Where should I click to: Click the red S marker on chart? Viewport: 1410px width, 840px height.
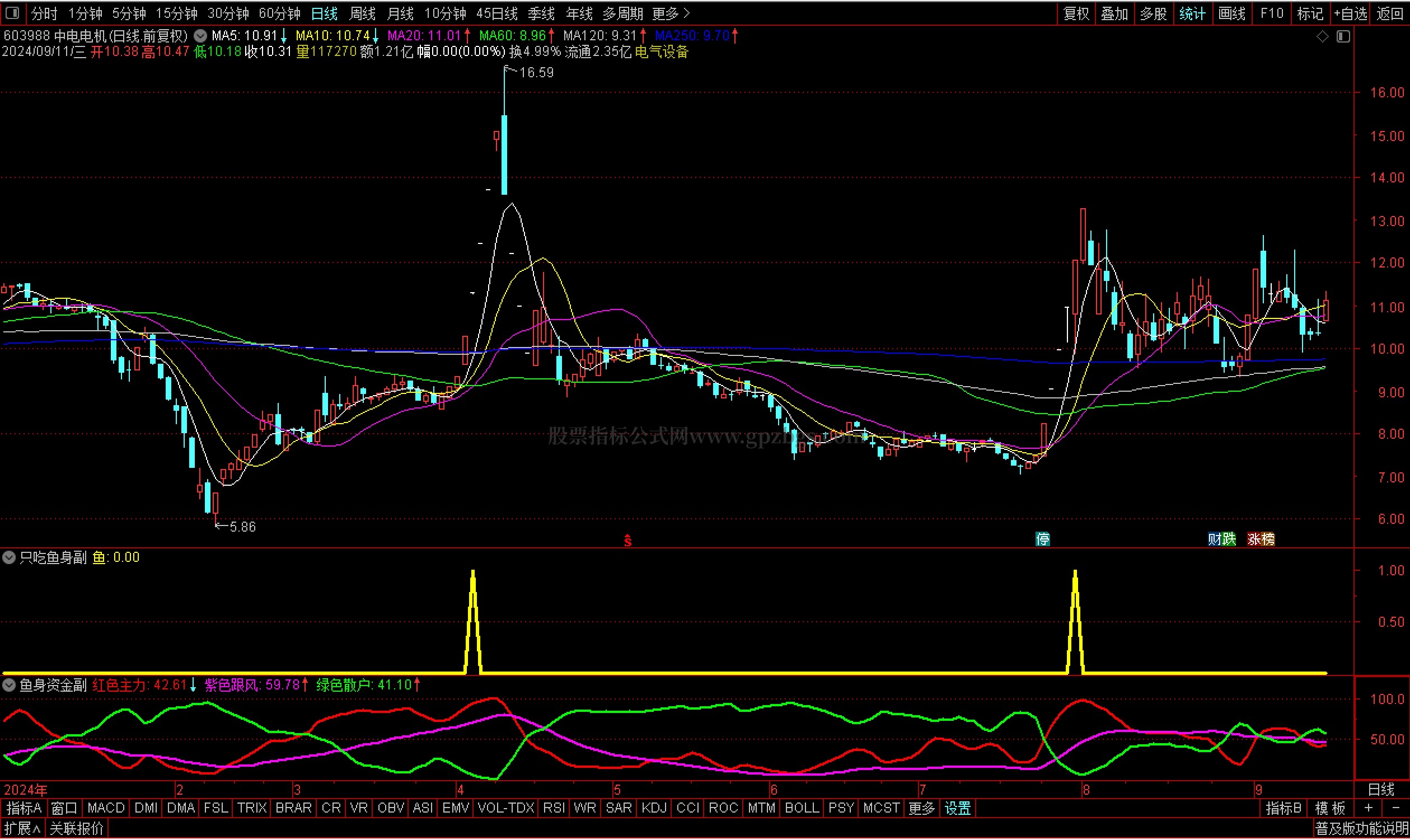pos(627,541)
